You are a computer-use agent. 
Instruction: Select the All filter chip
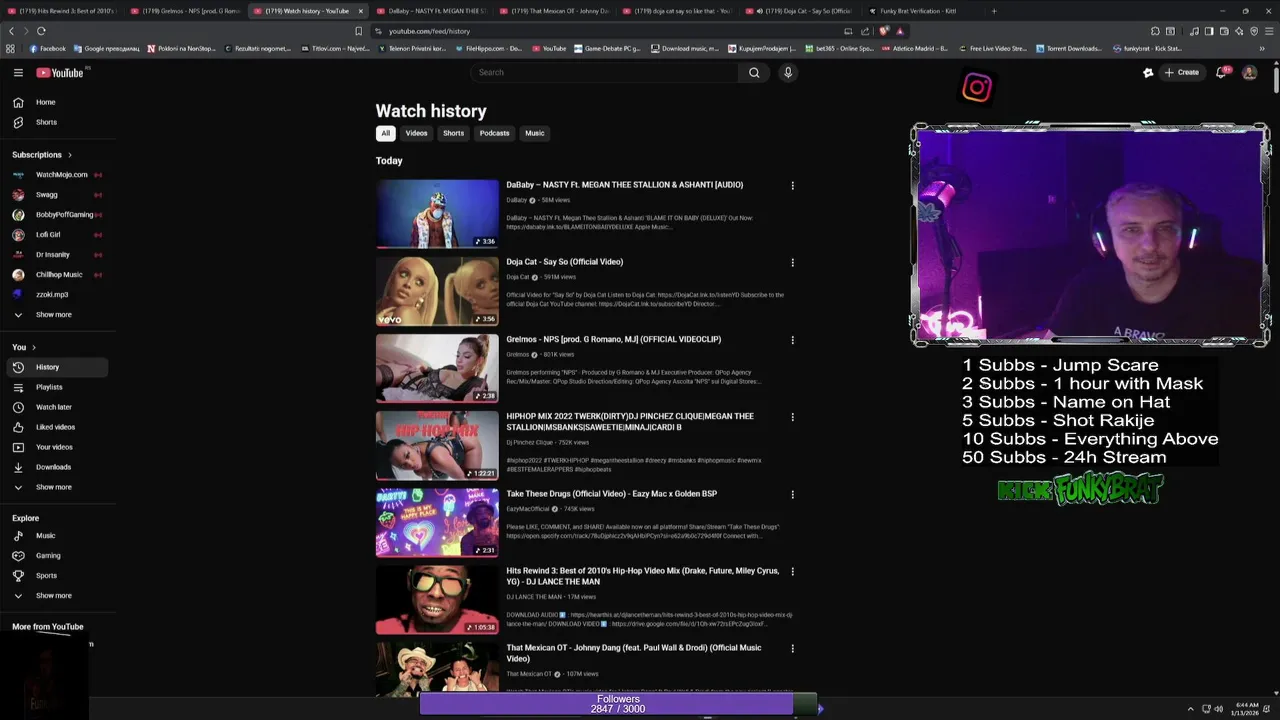[x=385, y=133]
